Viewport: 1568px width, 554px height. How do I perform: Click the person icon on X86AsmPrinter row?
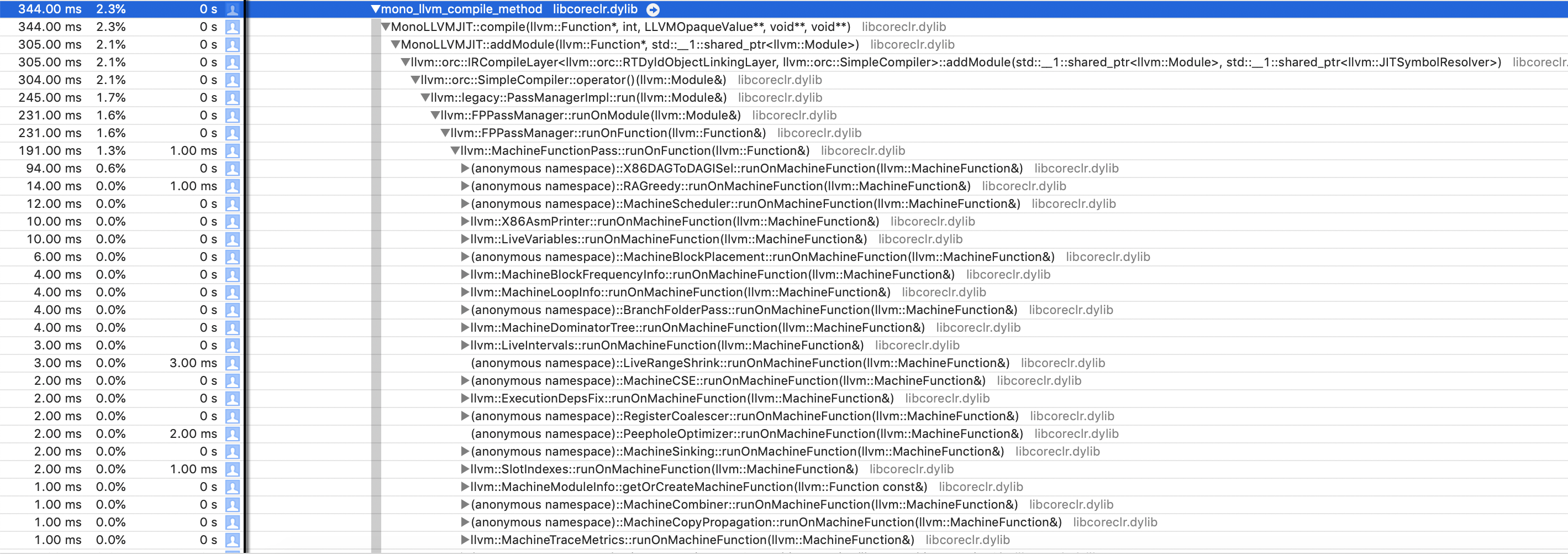point(232,221)
